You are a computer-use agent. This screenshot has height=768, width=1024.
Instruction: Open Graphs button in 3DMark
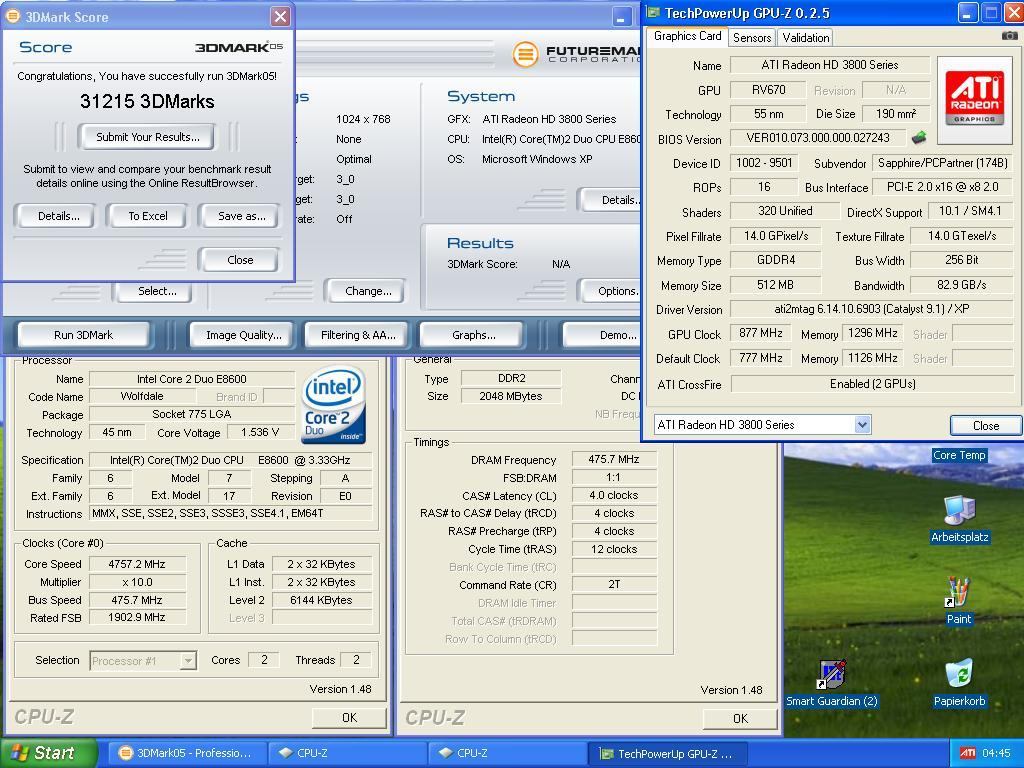473,335
